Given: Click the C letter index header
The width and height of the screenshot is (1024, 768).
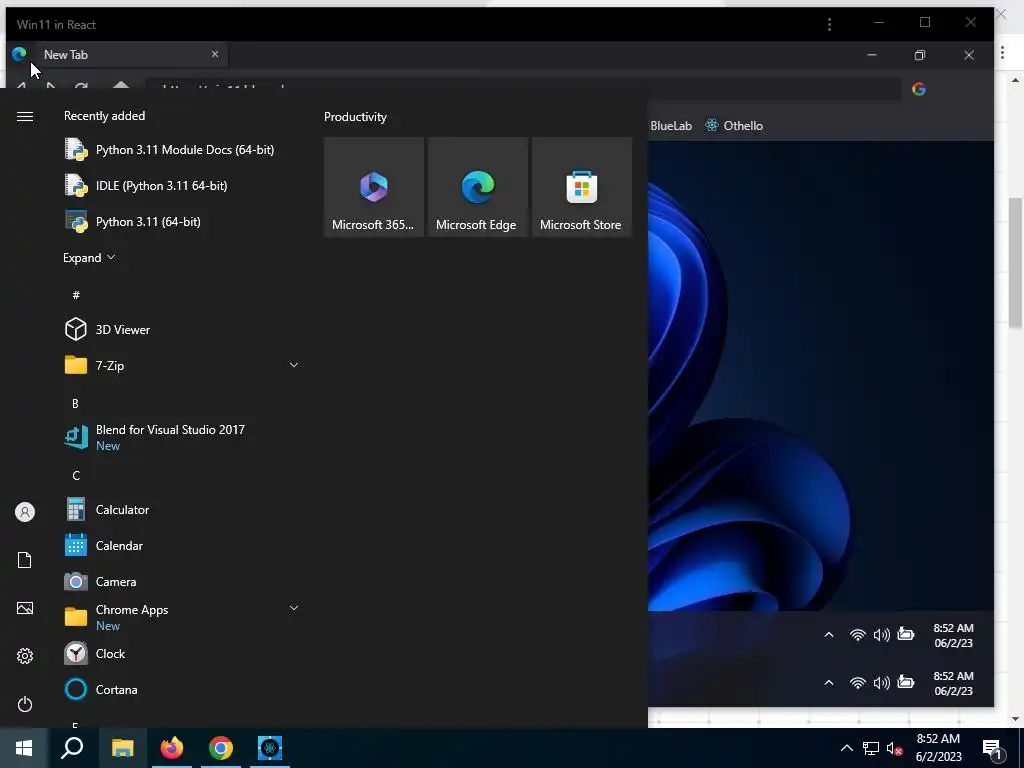Looking at the screenshot, I should (x=76, y=475).
